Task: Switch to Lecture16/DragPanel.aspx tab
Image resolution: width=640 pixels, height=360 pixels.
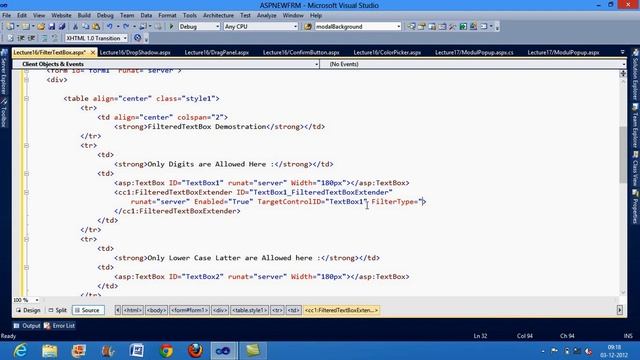Action: click(217, 52)
